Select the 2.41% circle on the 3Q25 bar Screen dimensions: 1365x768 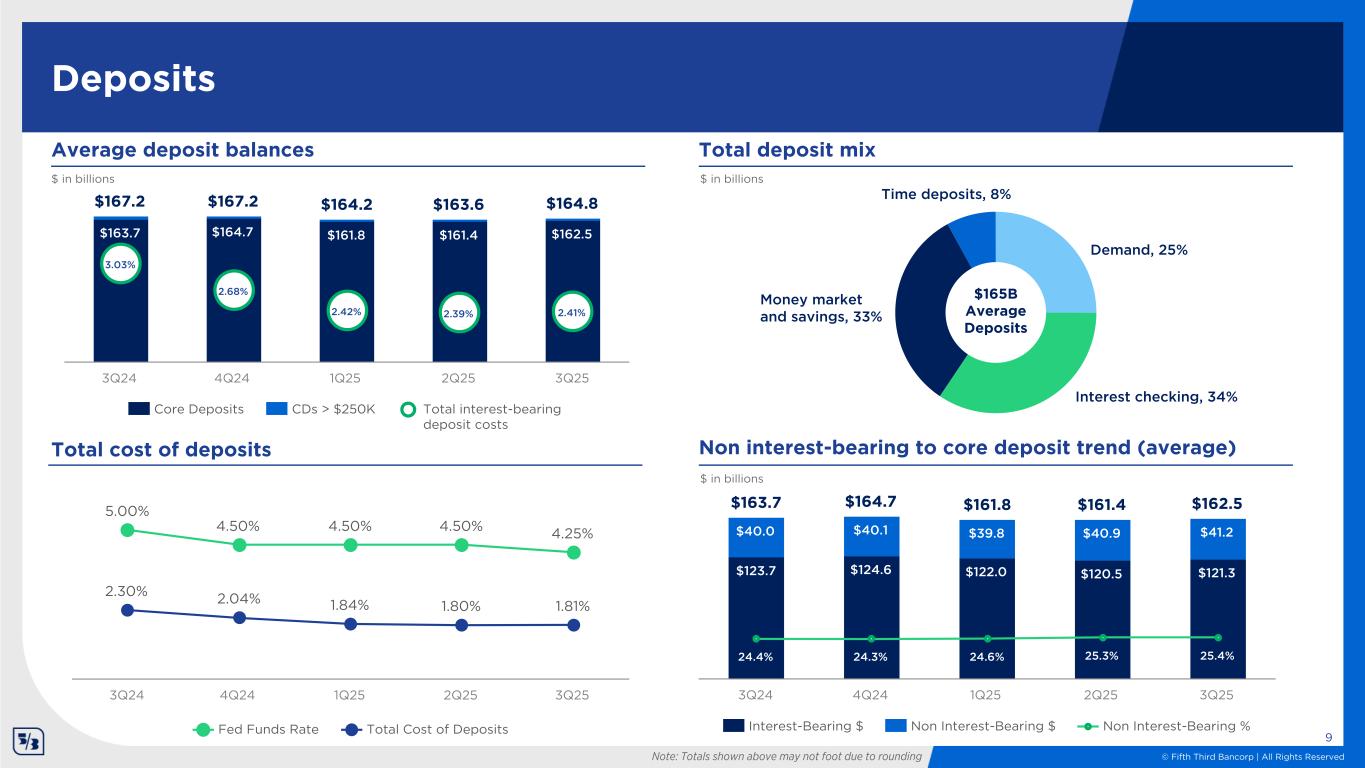(571, 311)
